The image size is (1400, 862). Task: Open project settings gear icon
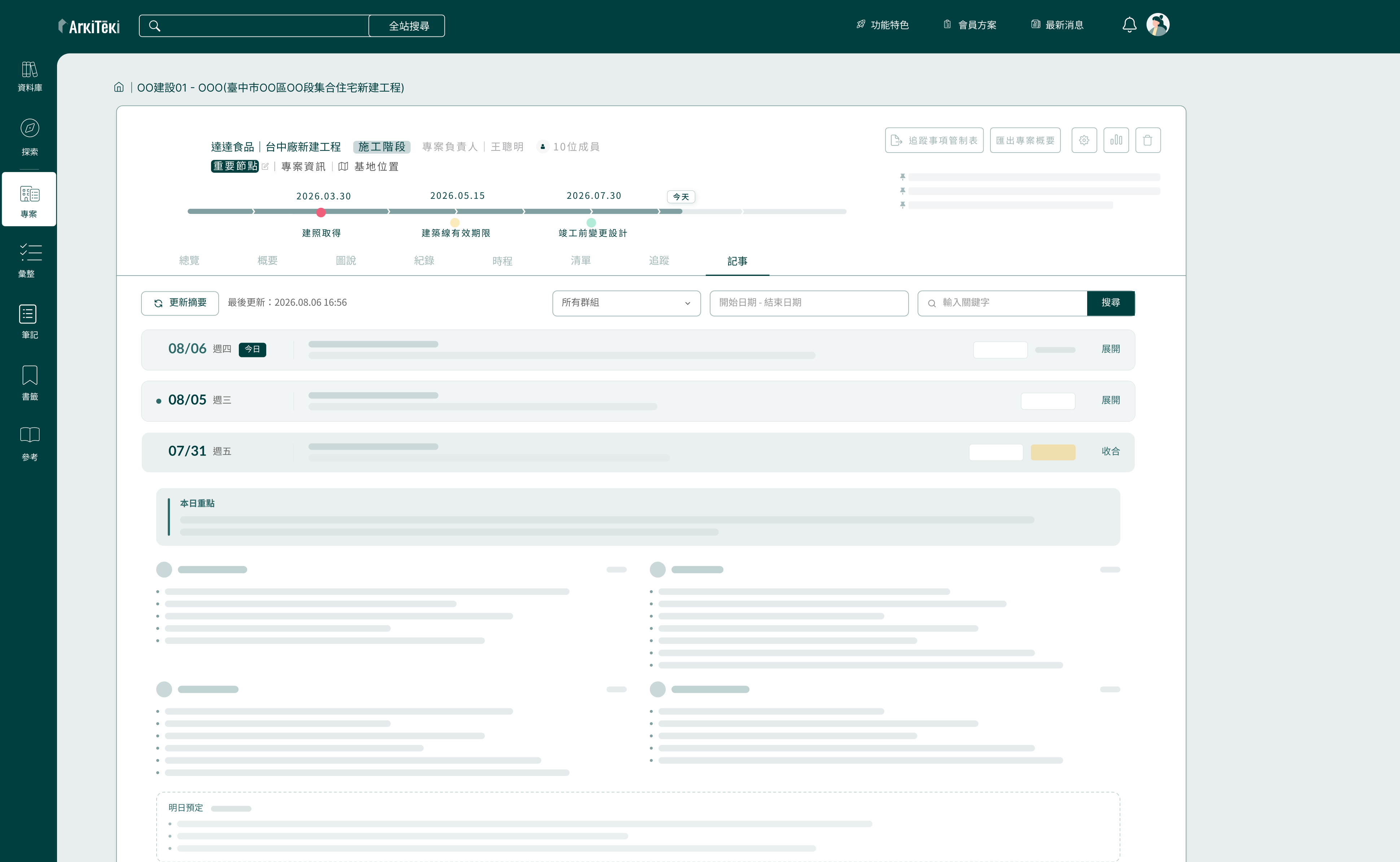[1084, 140]
